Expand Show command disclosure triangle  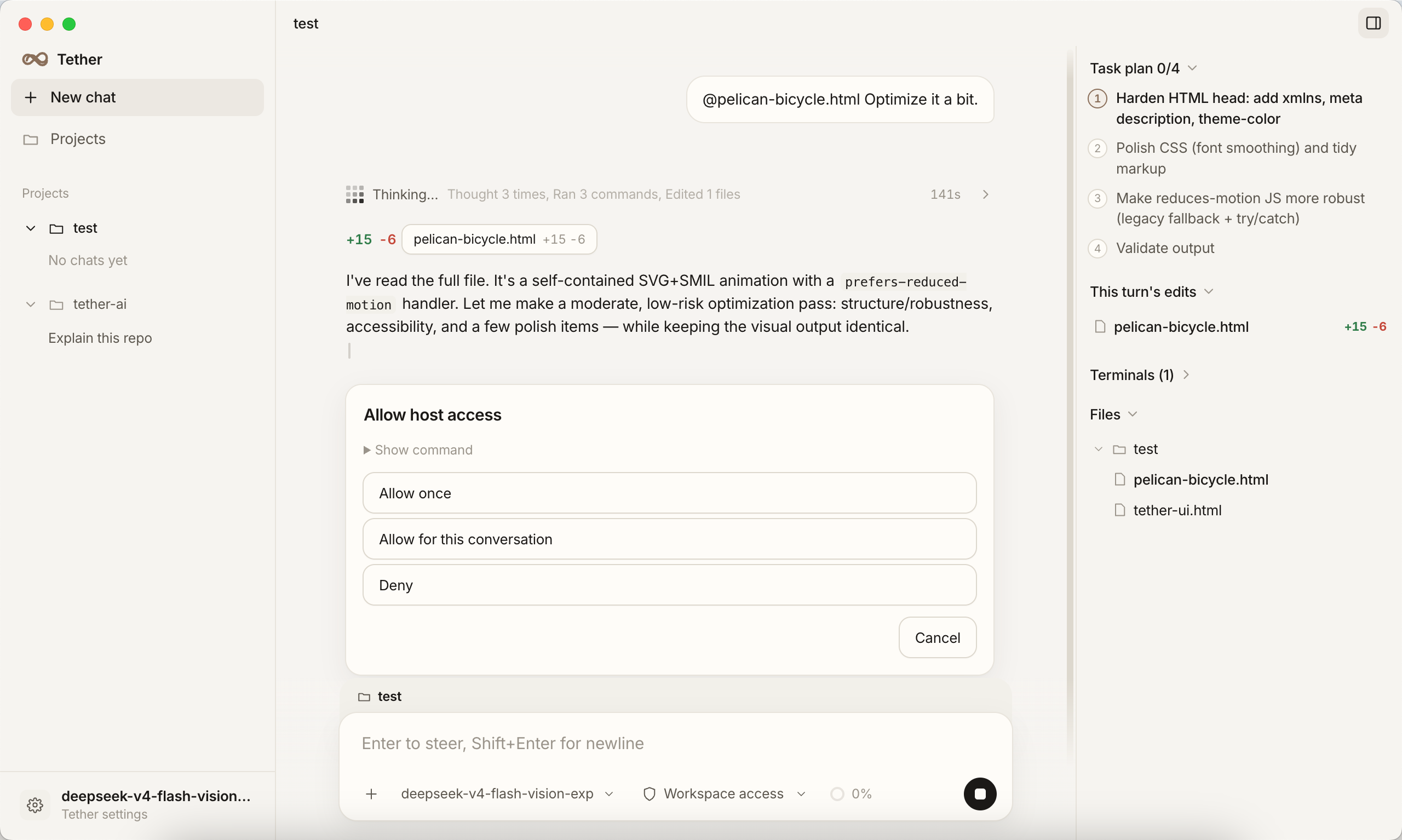pos(367,450)
